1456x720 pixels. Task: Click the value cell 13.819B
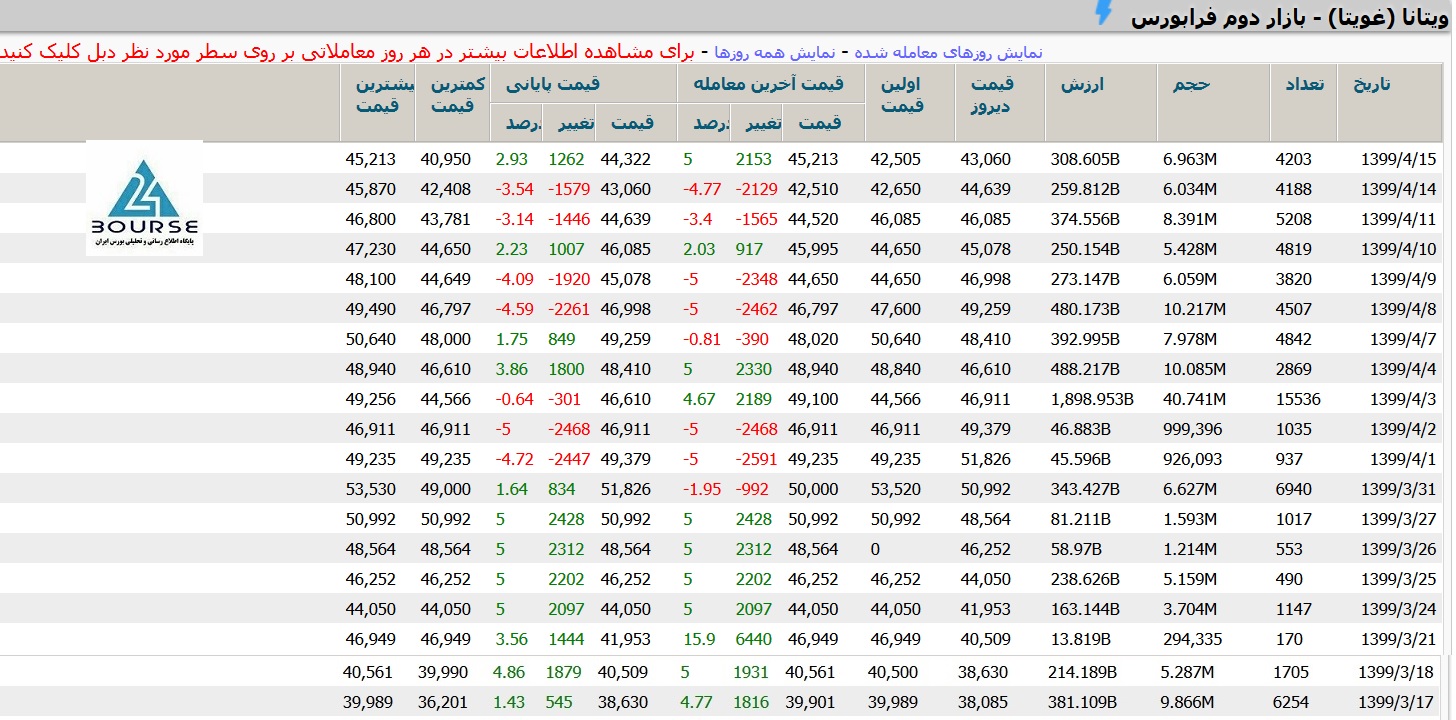[1081, 639]
